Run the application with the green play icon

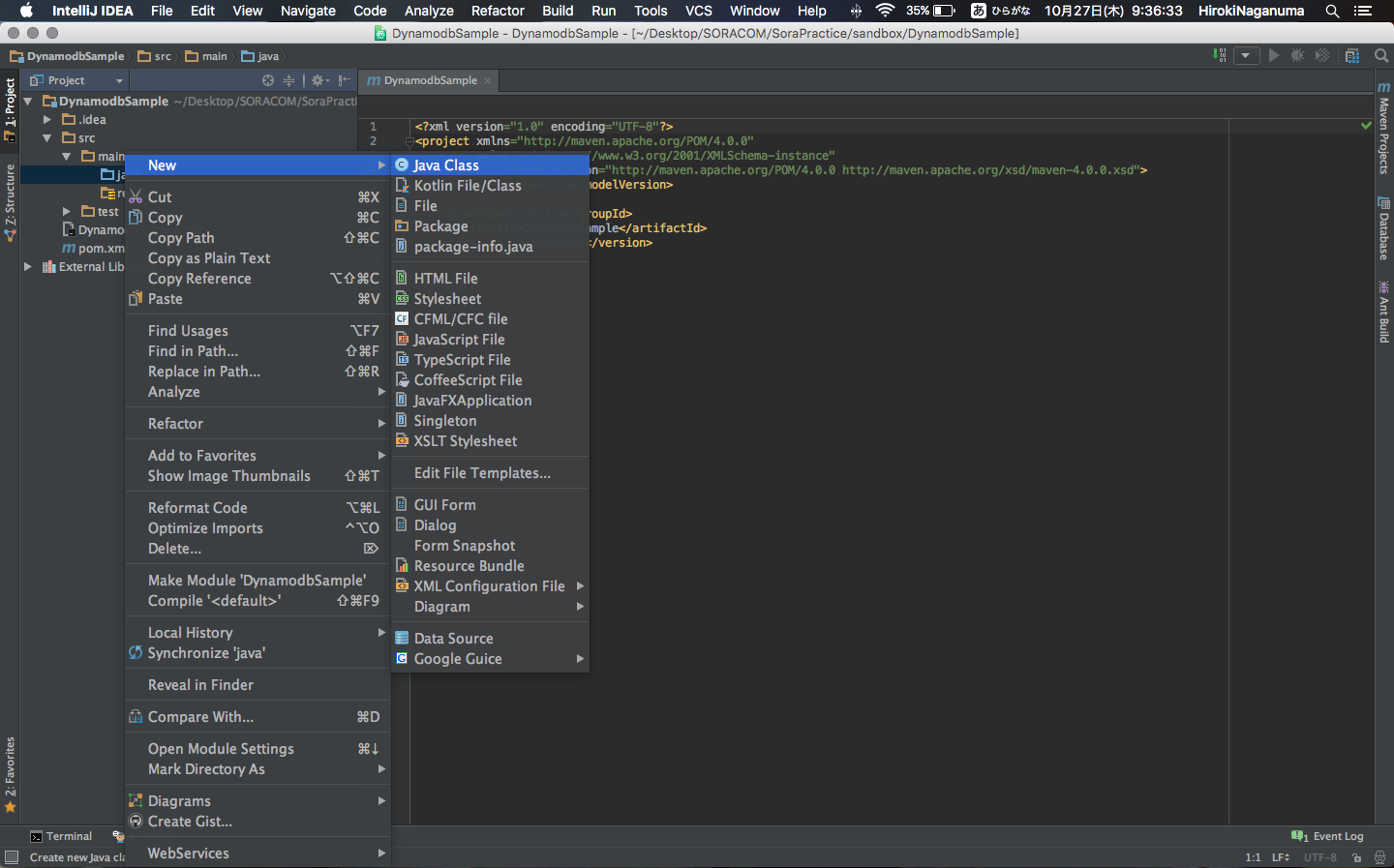tap(1275, 55)
